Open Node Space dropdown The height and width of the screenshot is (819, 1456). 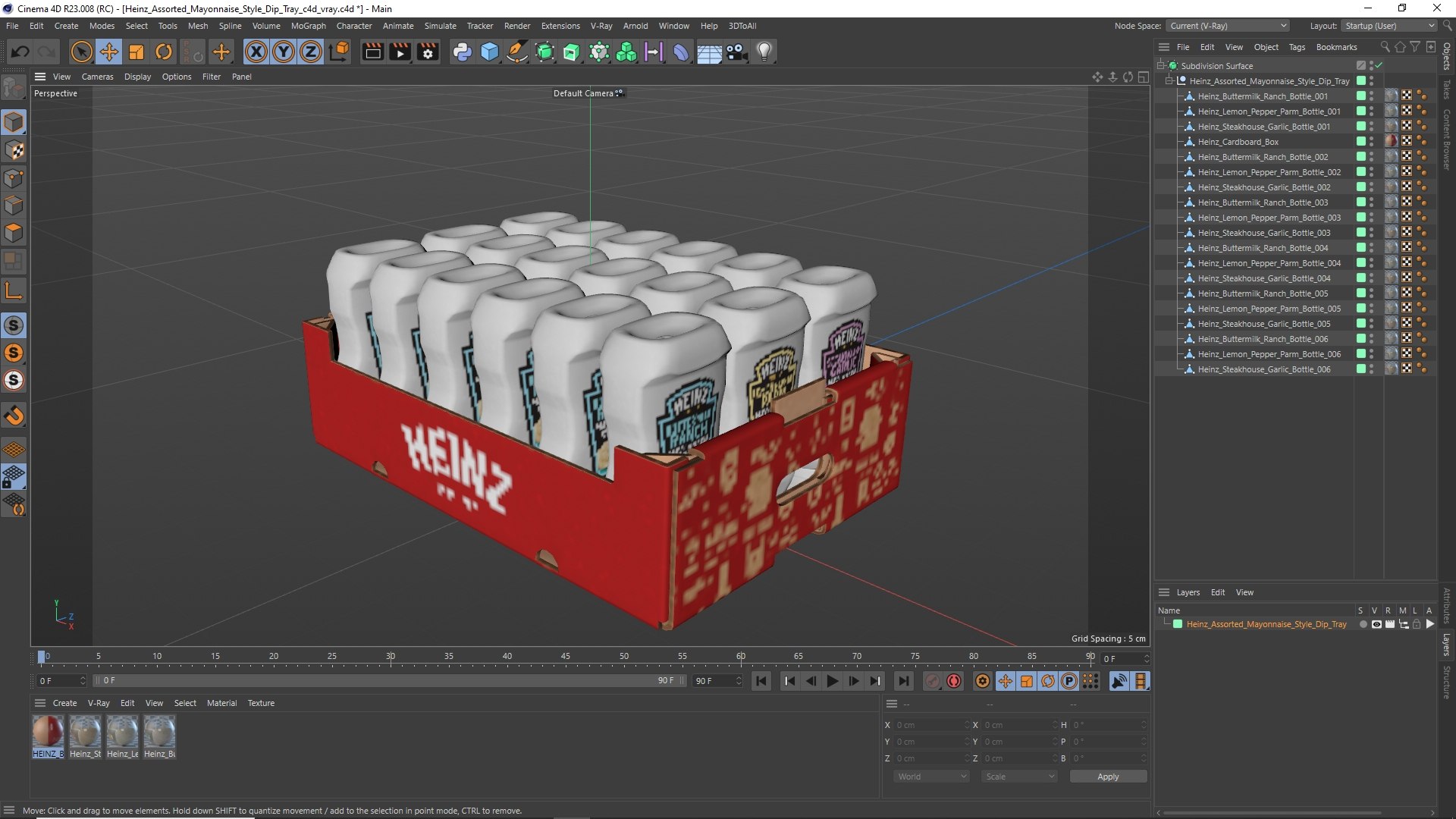pyautogui.click(x=1227, y=26)
